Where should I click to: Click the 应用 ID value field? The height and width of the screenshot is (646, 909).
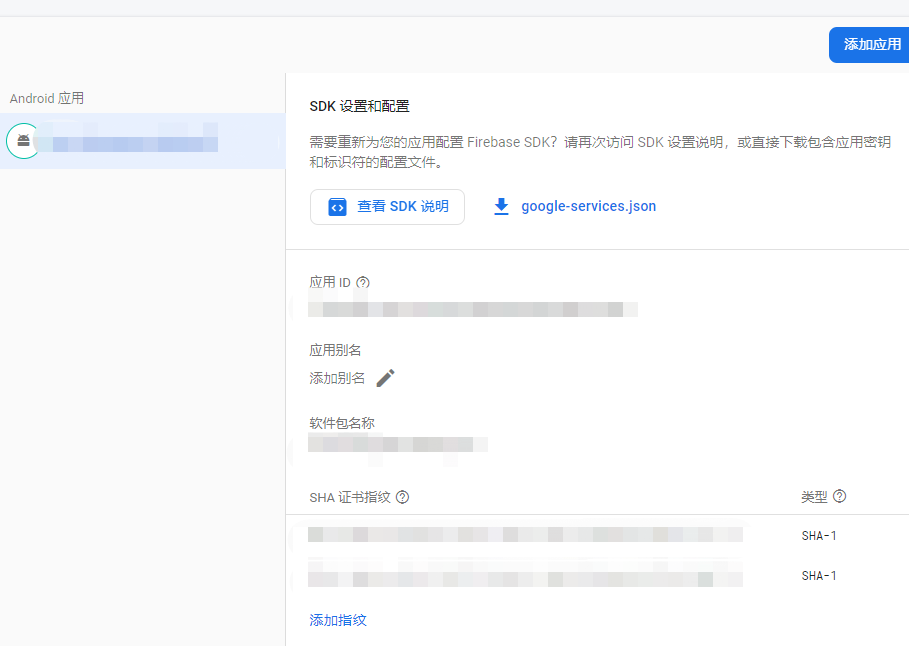coord(473,309)
